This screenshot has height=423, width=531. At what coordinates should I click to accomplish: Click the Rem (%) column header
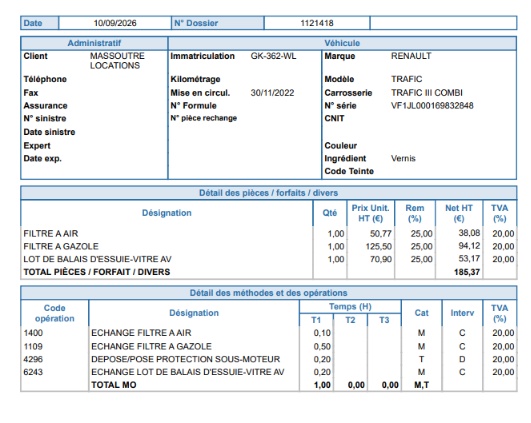pyautogui.click(x=415, y=213)
